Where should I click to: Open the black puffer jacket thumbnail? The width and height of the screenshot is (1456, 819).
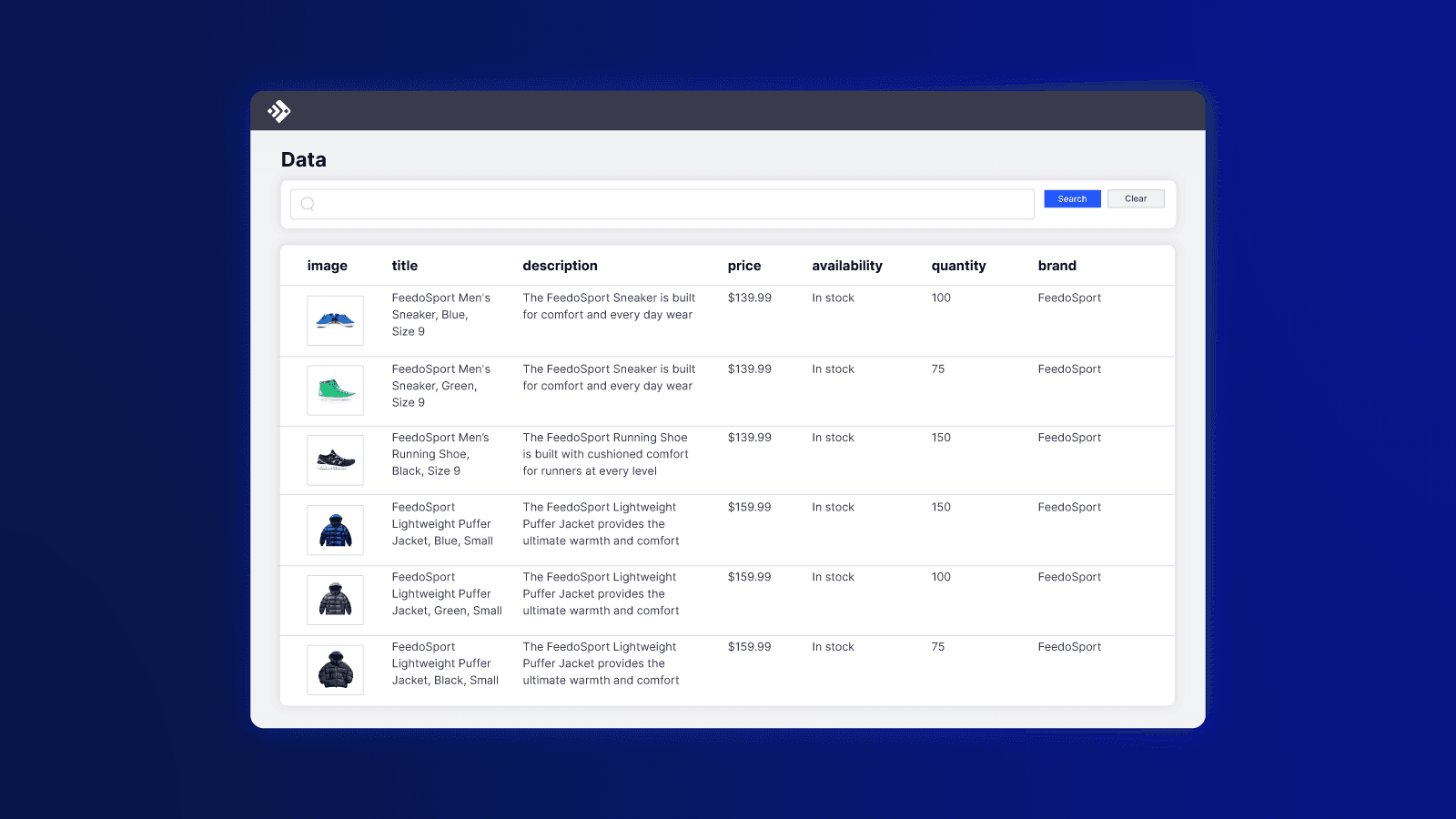click(335, 669)
